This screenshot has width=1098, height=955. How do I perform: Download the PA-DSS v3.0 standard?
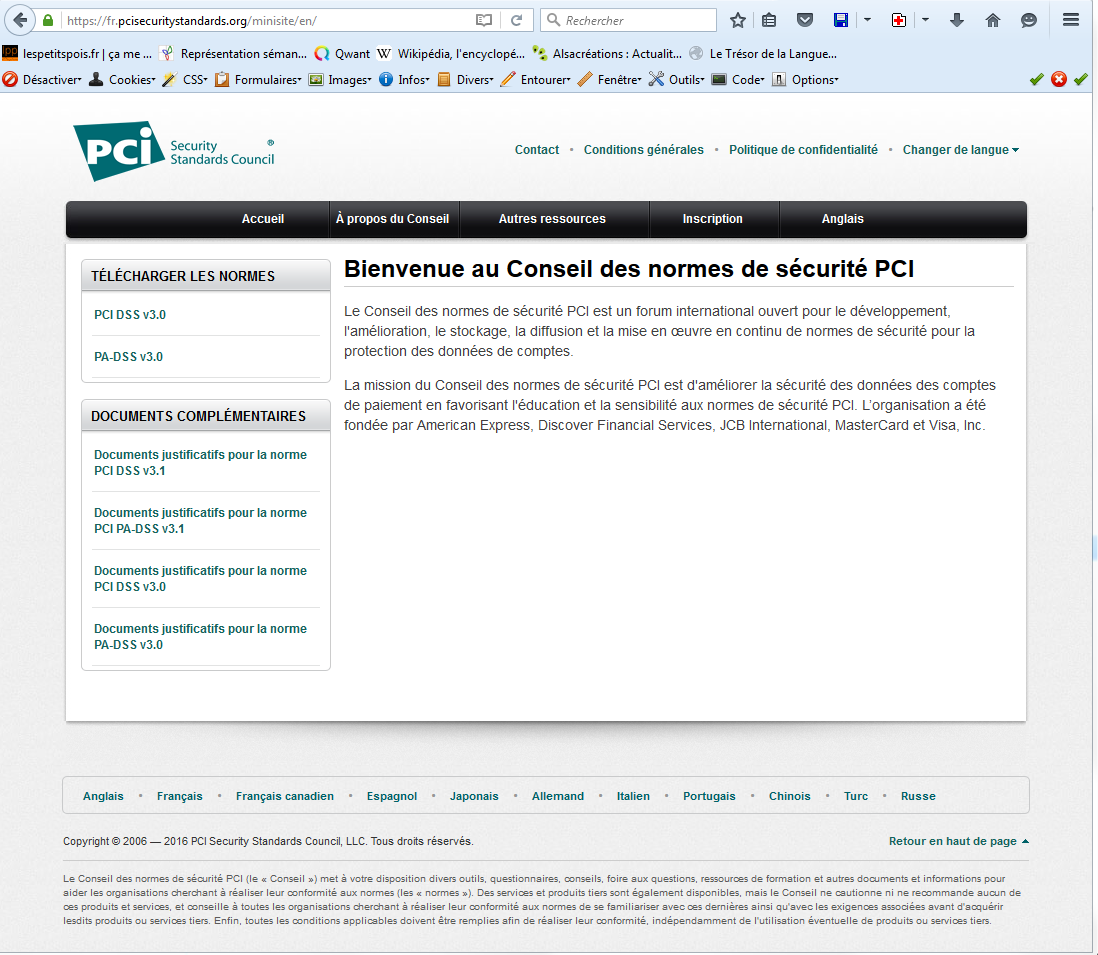coord(128,357)
